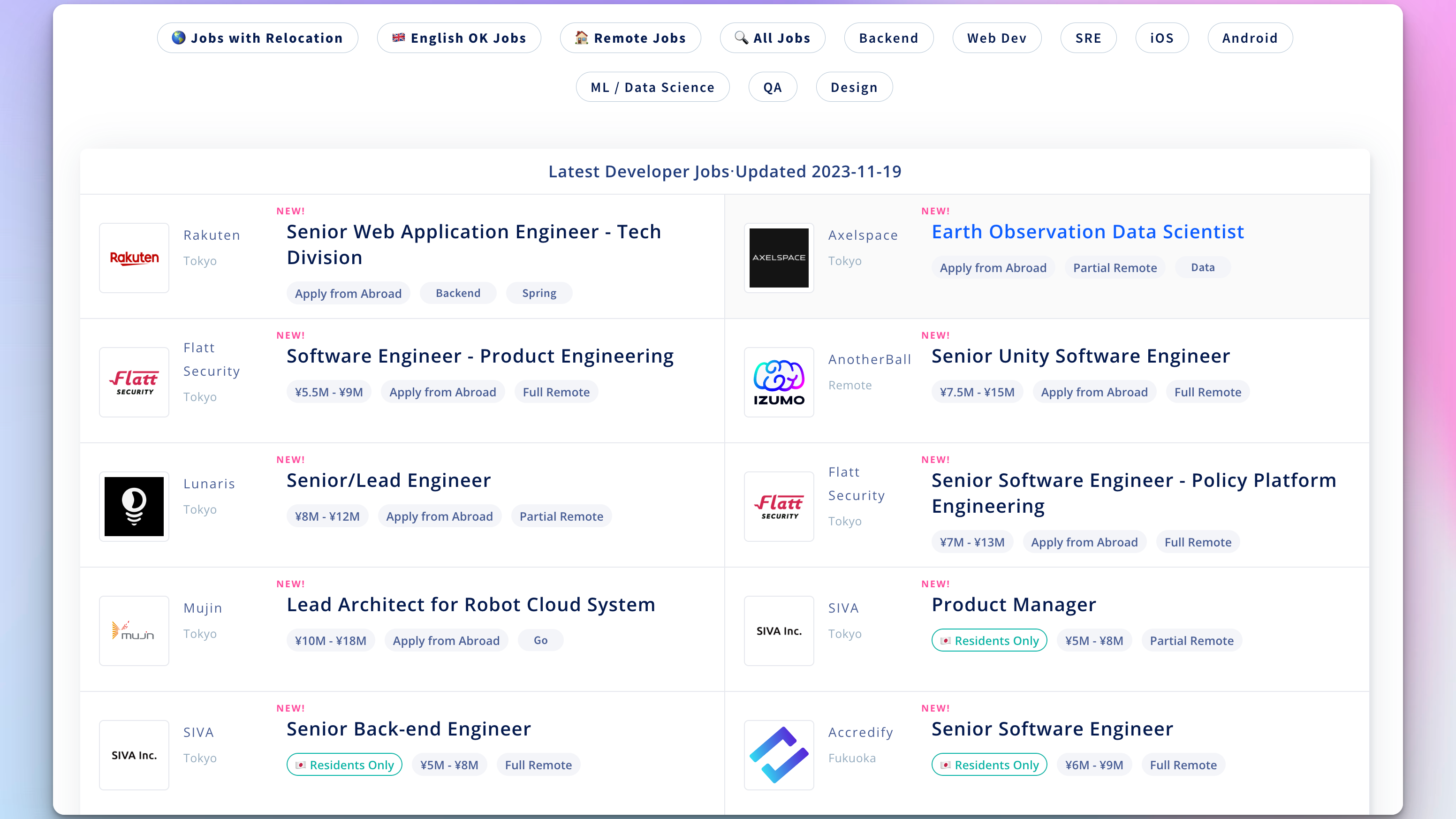Viewport: 1456px width, 819px height.
Task: Open the Product Manager job listing
Action: click(1014, 605)
